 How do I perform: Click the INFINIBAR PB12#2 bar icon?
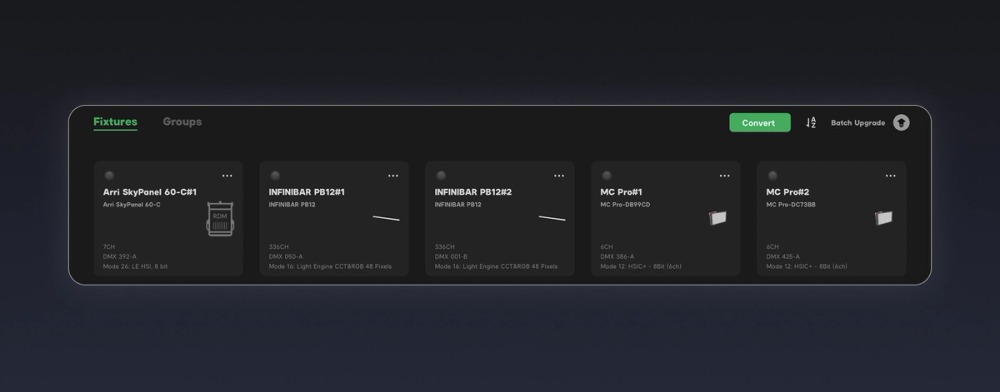(x=552, y=218)
